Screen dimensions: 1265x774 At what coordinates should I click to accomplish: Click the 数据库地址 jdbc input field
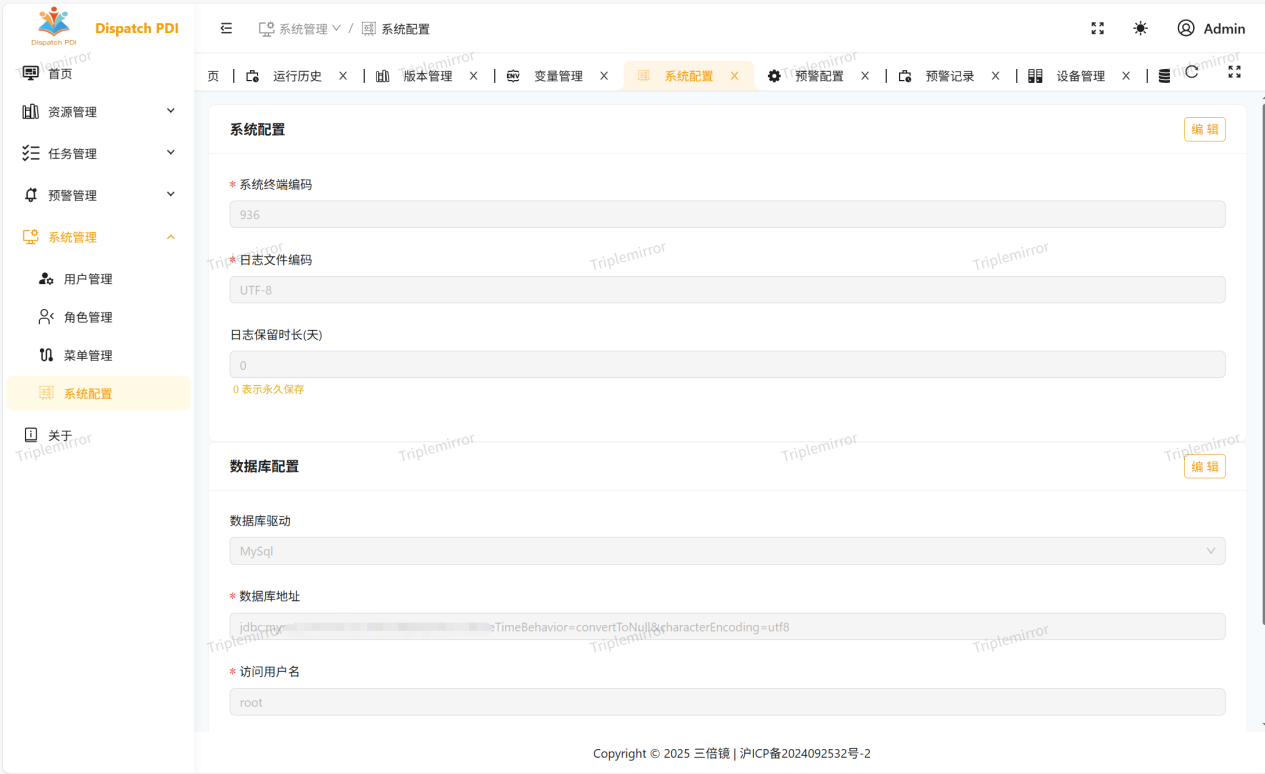[x=727, y=627]
